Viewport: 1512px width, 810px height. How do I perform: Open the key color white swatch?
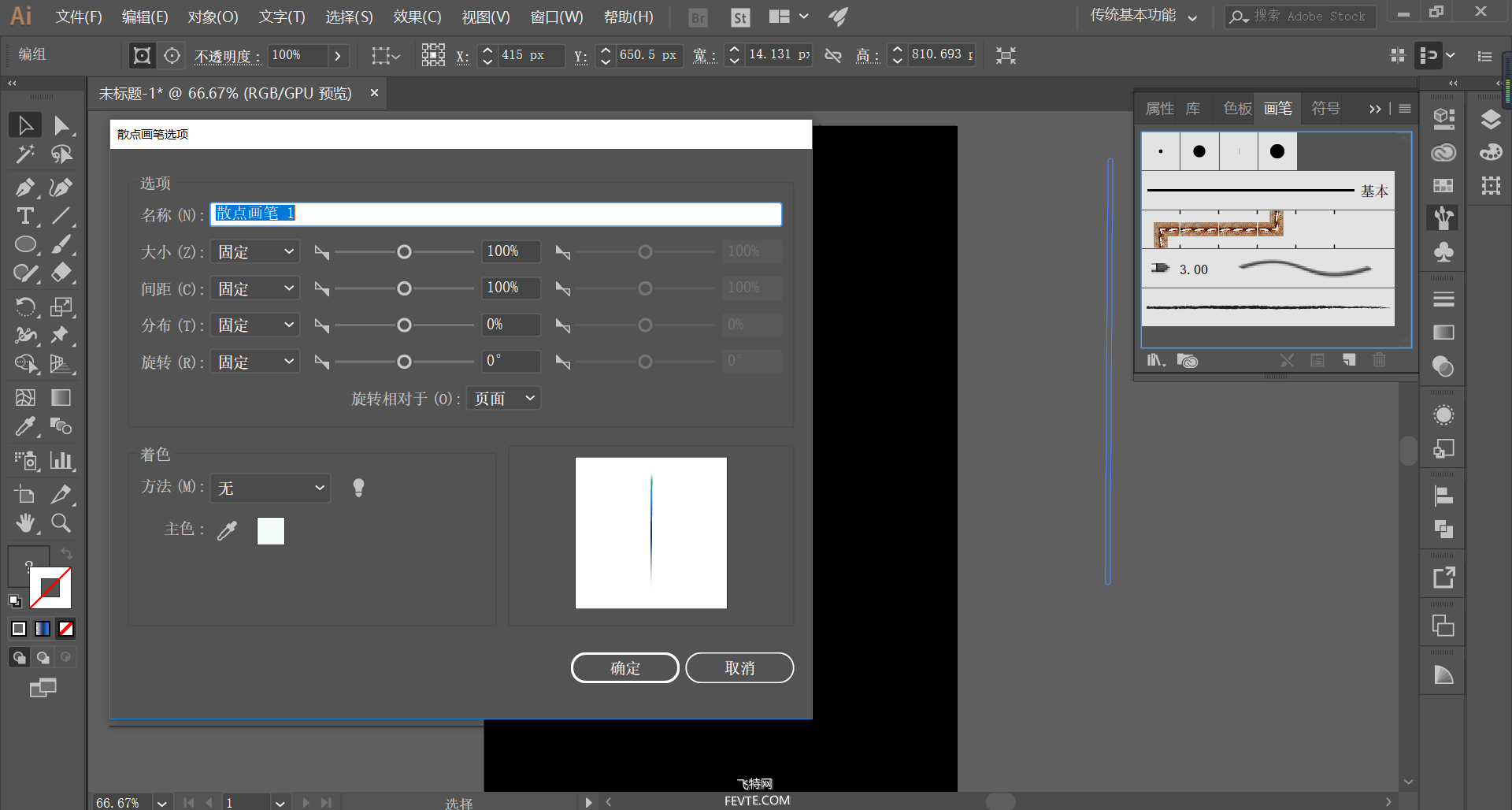pos(271,531)
